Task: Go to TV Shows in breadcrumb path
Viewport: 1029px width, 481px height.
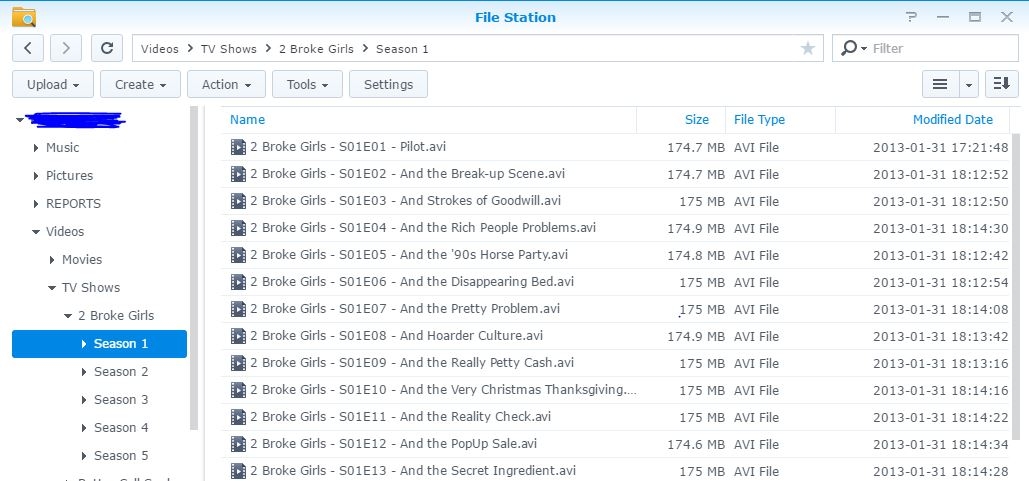Action: click(x=228, y=49)
